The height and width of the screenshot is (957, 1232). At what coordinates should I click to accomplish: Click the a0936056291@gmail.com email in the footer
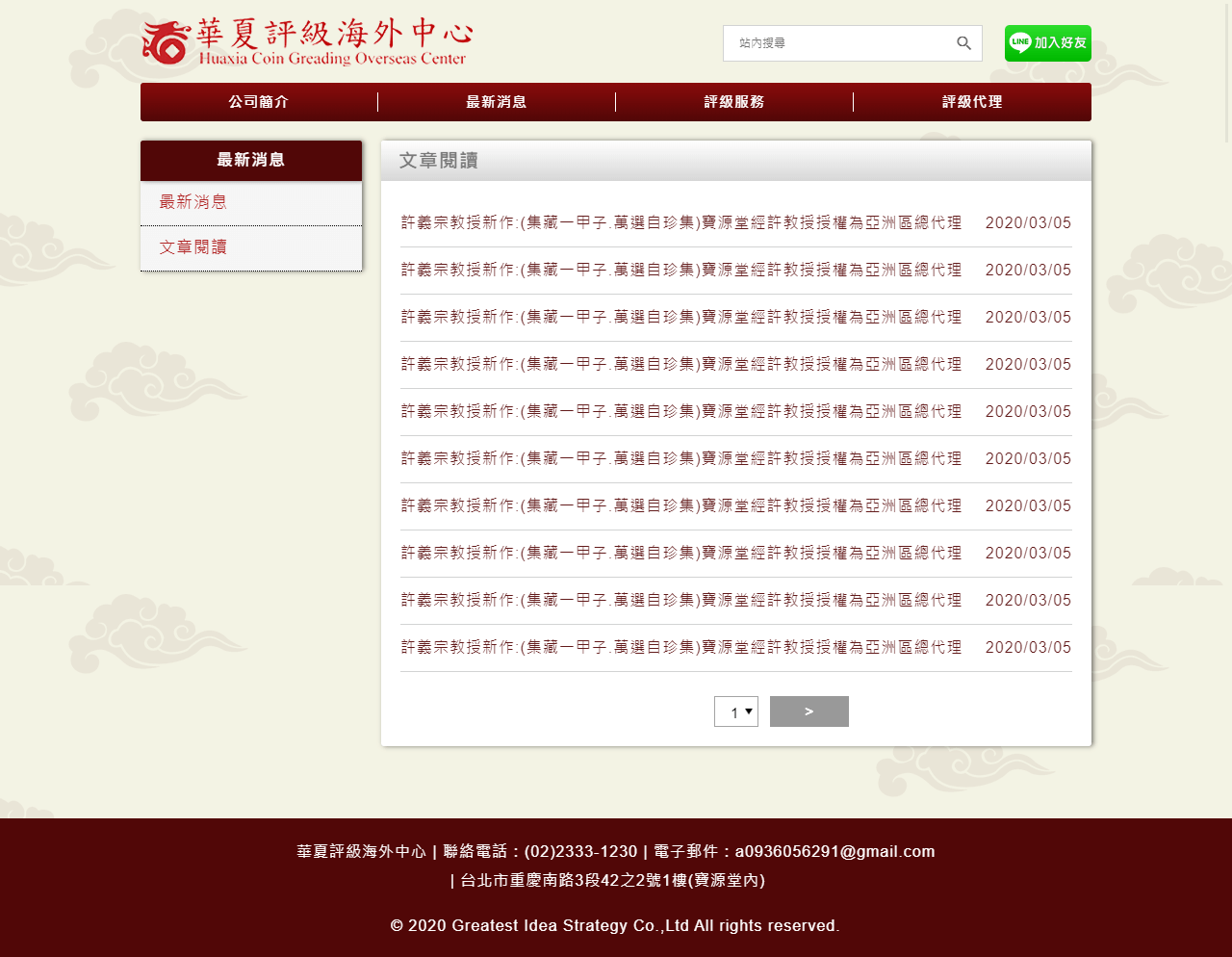point(834,852)
